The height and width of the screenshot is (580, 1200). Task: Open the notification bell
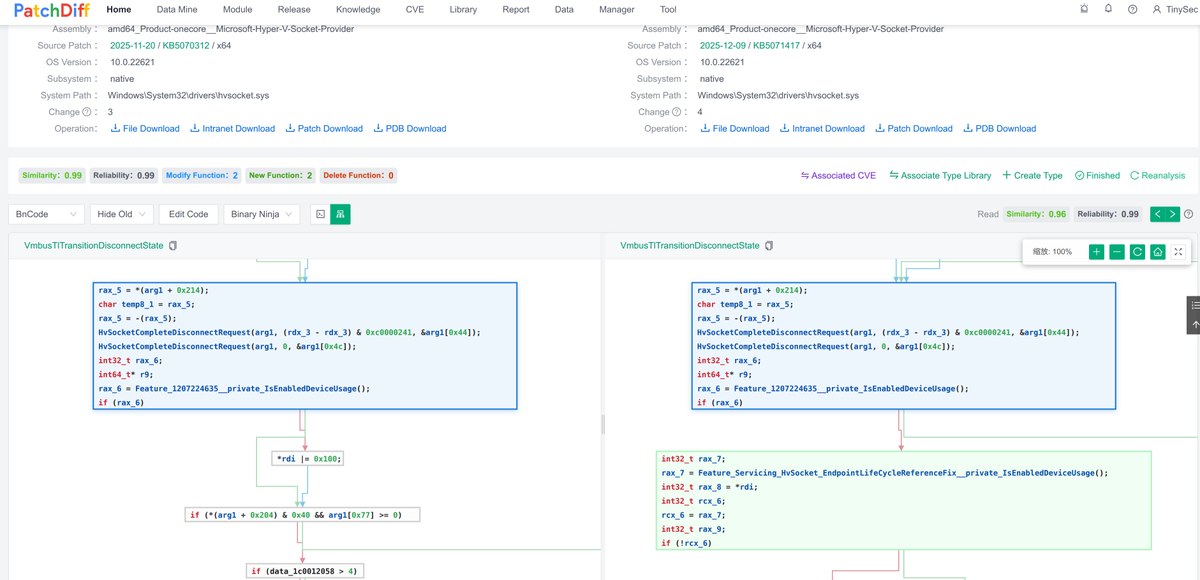pyautogui.click(x=1108, y=9)
